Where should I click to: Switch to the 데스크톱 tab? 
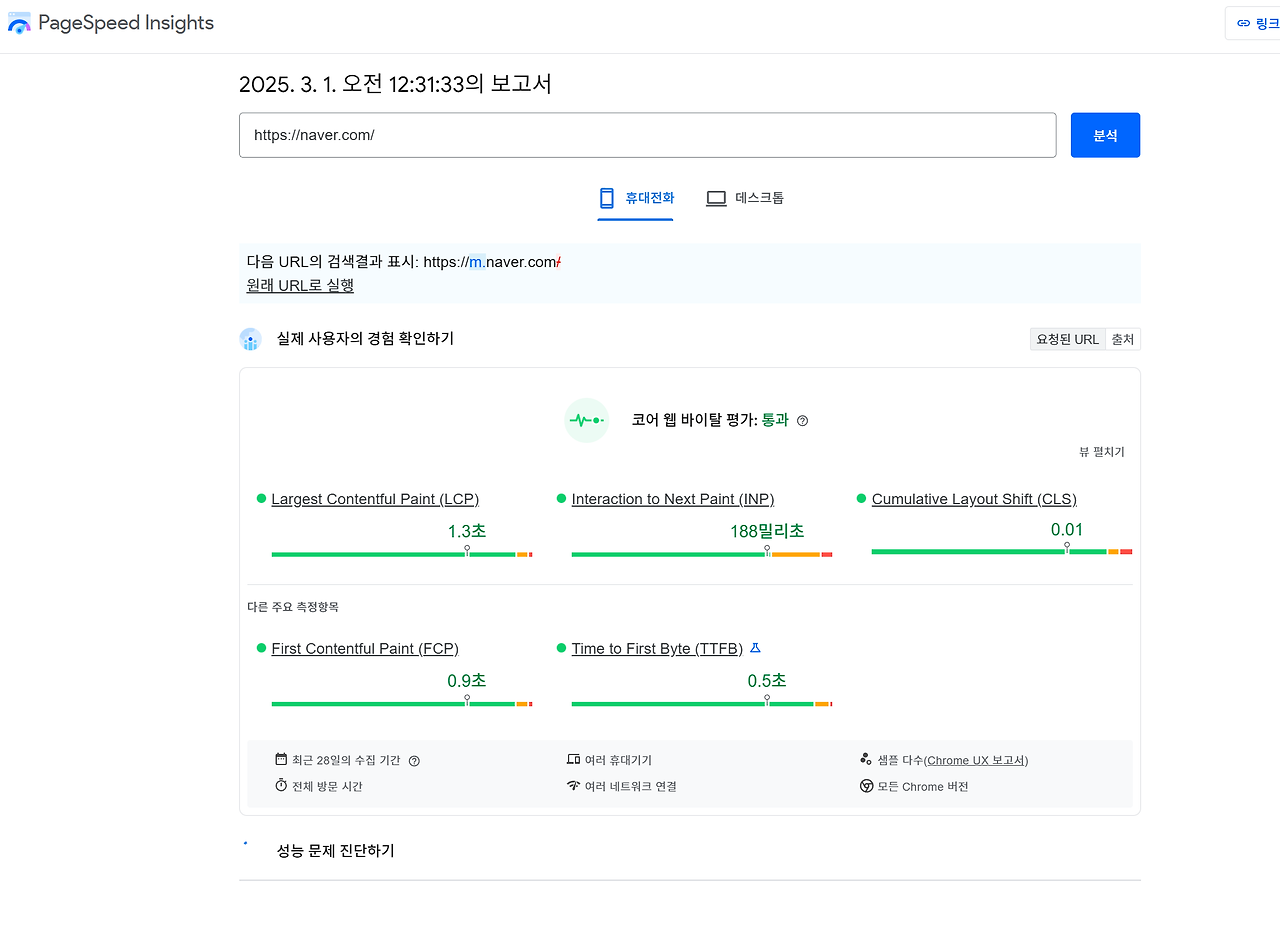pyautogui.click(x=745, y=198)
